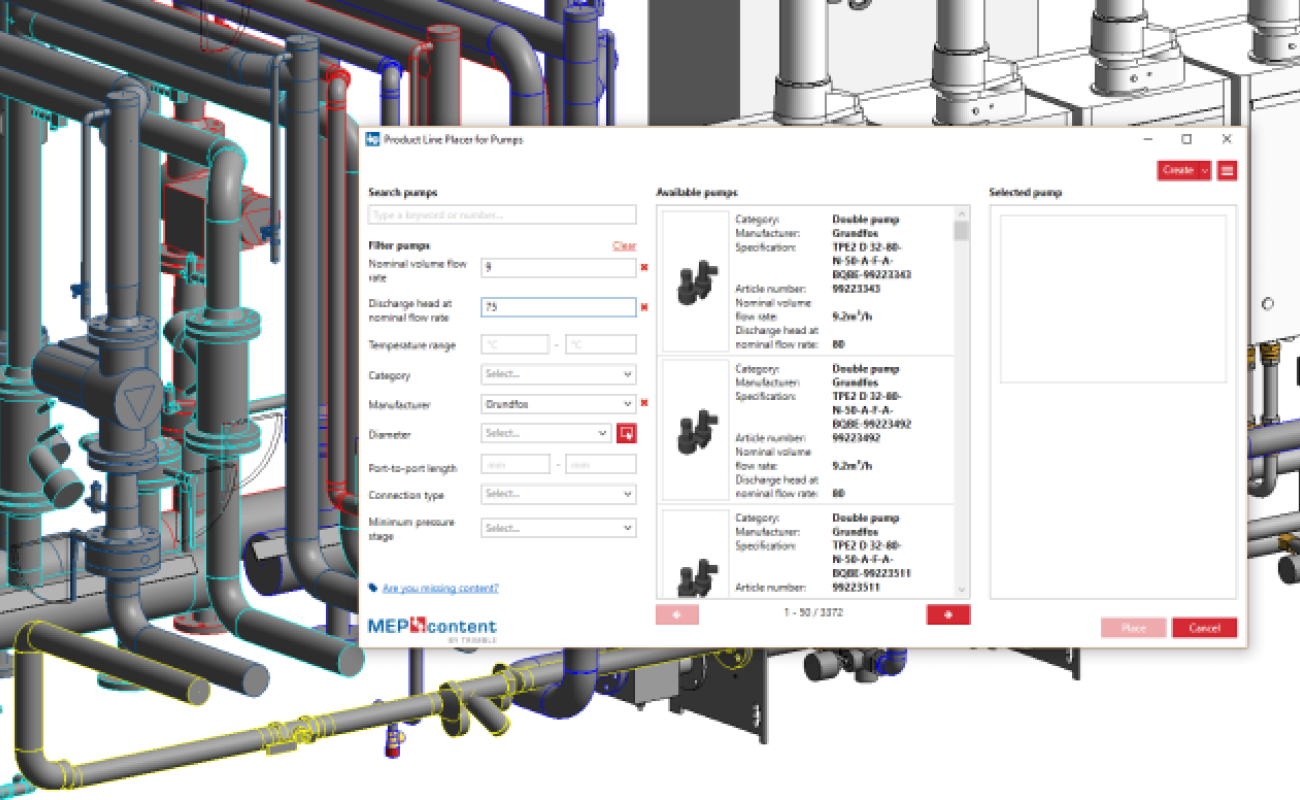Screen dimensions: 1300x800
Task: Click the Cancel button
Action: (x=1204, y=628)
